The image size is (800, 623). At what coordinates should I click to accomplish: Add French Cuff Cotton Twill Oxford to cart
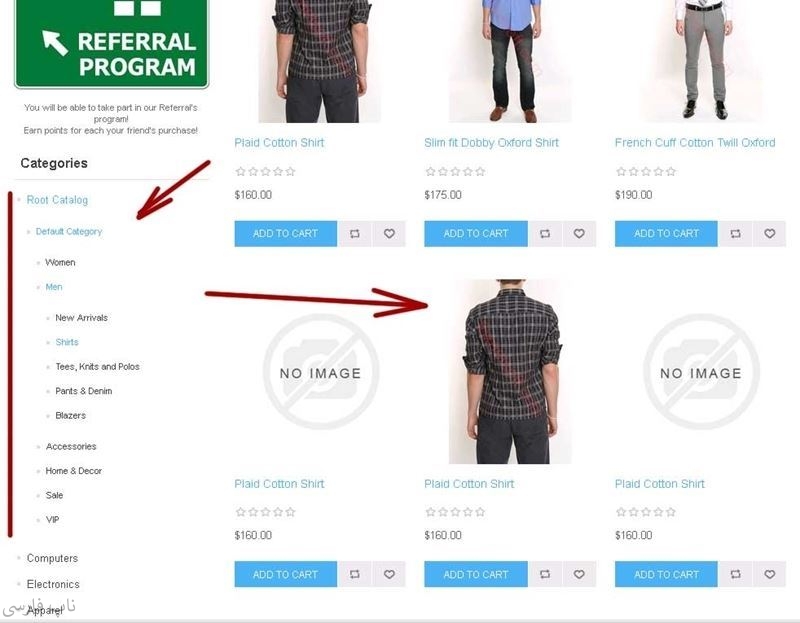click(666, 234)
